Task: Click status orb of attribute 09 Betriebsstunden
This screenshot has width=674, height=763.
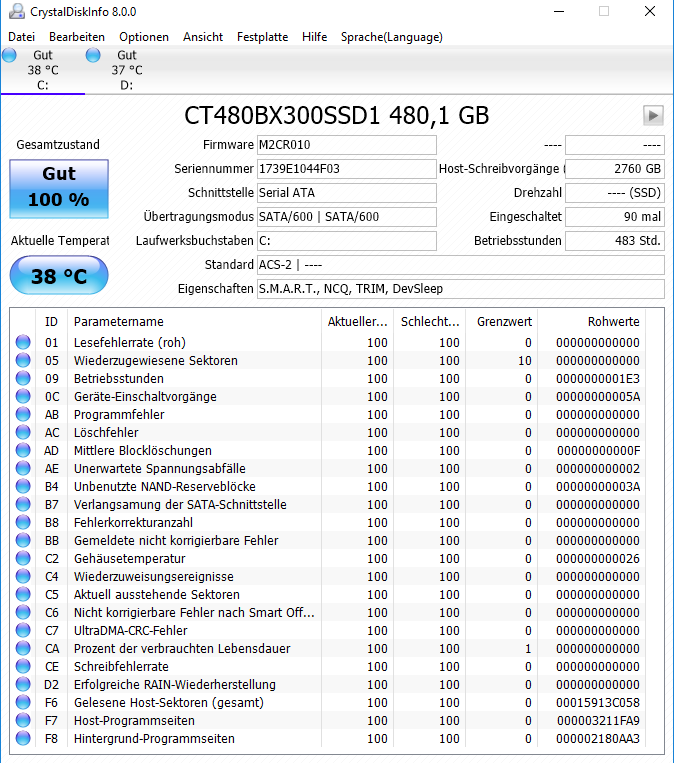Action: (x=23, y=378)
